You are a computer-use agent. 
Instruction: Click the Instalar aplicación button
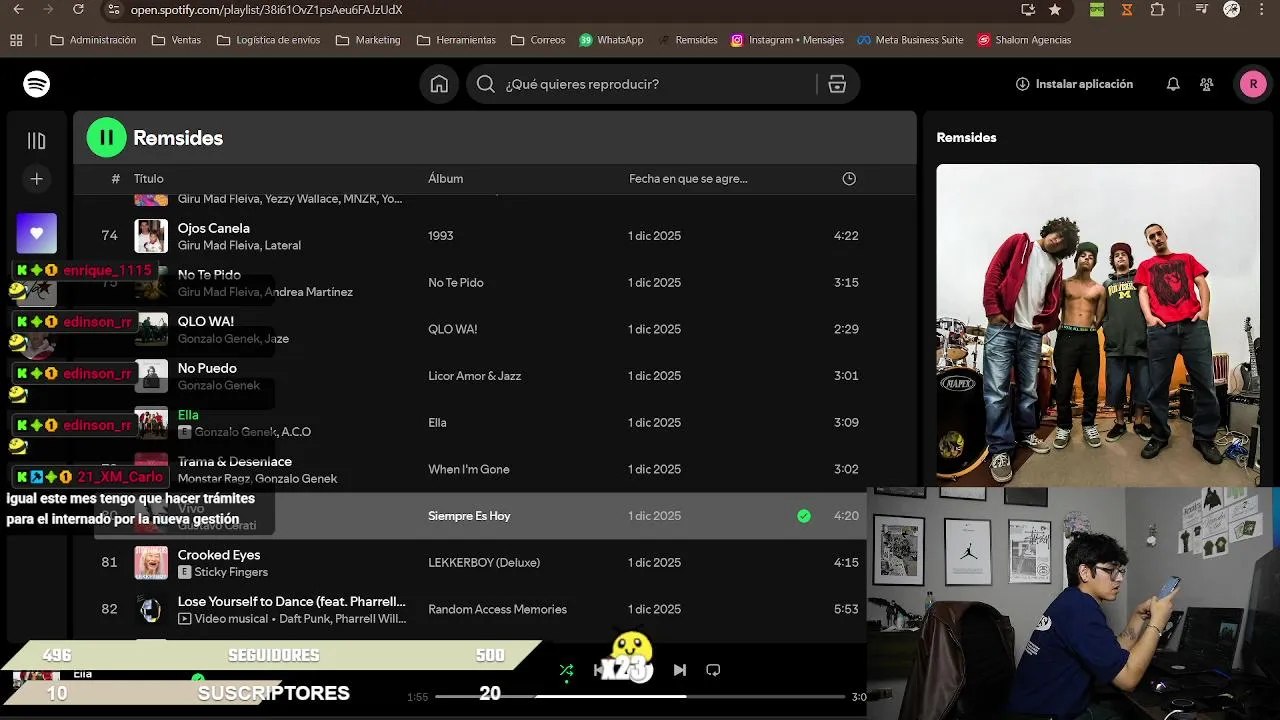pyautogui.click(x=1074, y=84)
